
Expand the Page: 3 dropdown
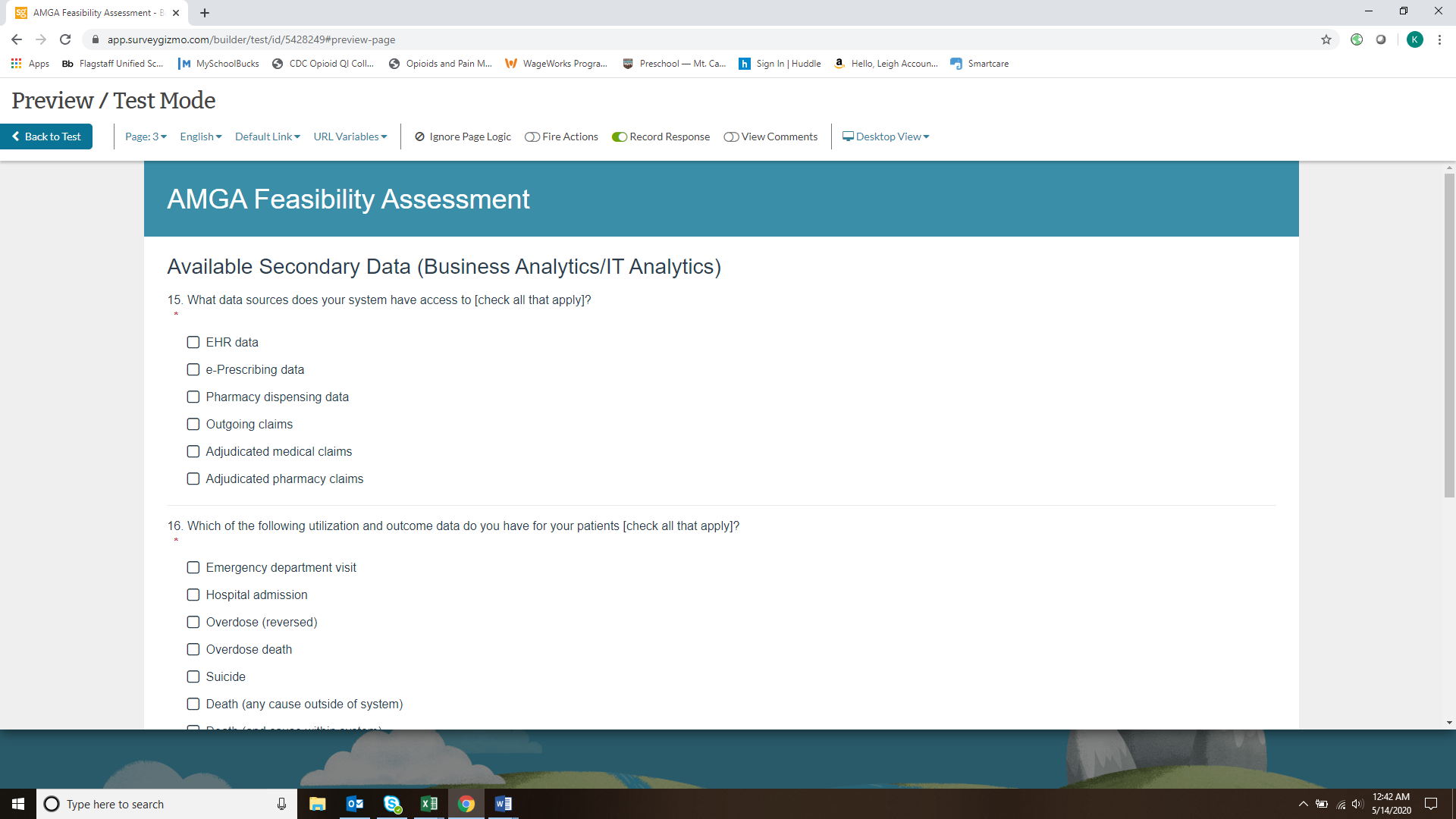tap(146, 137)
